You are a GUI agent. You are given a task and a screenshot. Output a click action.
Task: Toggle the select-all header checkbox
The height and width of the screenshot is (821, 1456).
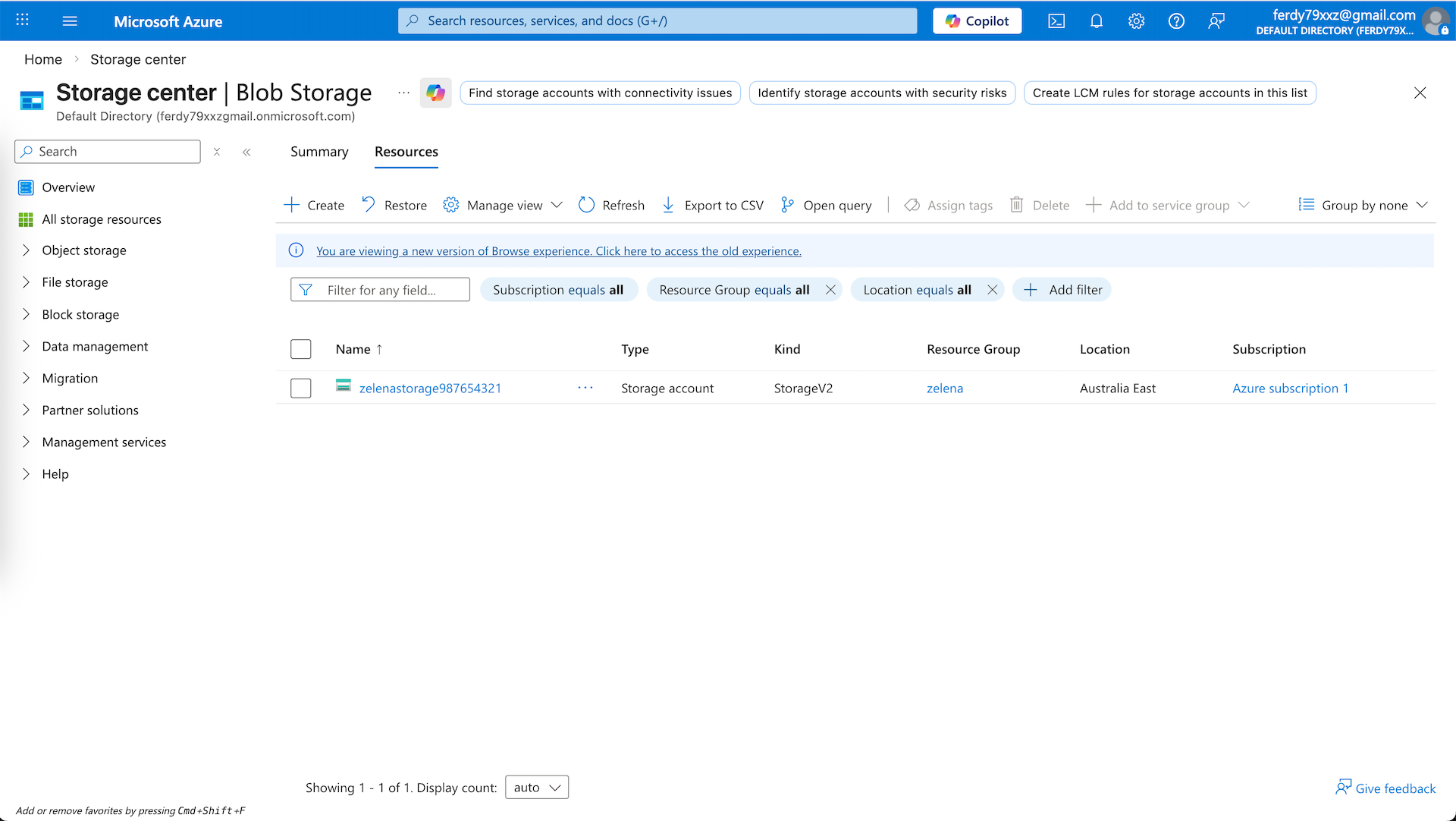(x=301, y=349)
